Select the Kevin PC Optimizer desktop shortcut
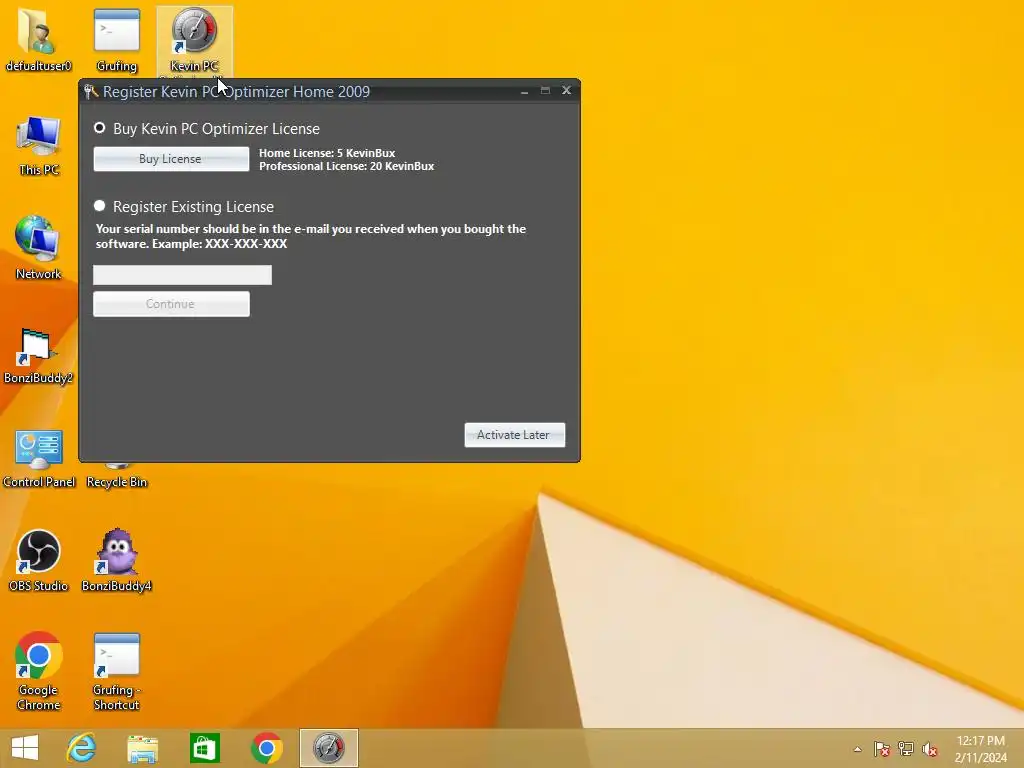1024x768 pixels. tap(195, 40)
